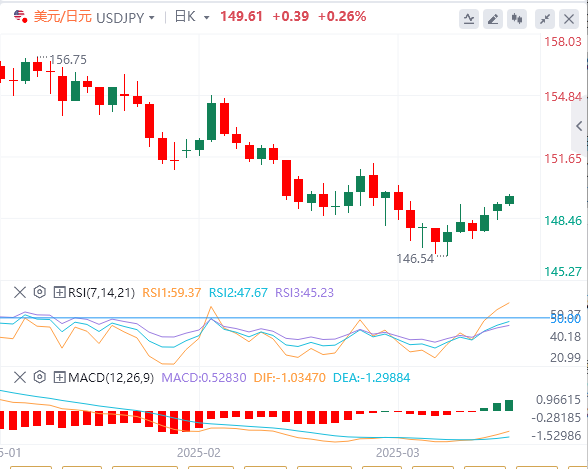This screenshot has width=588, height=469.
Task: Open the indicator line chart tool
Action: [469, 19]
